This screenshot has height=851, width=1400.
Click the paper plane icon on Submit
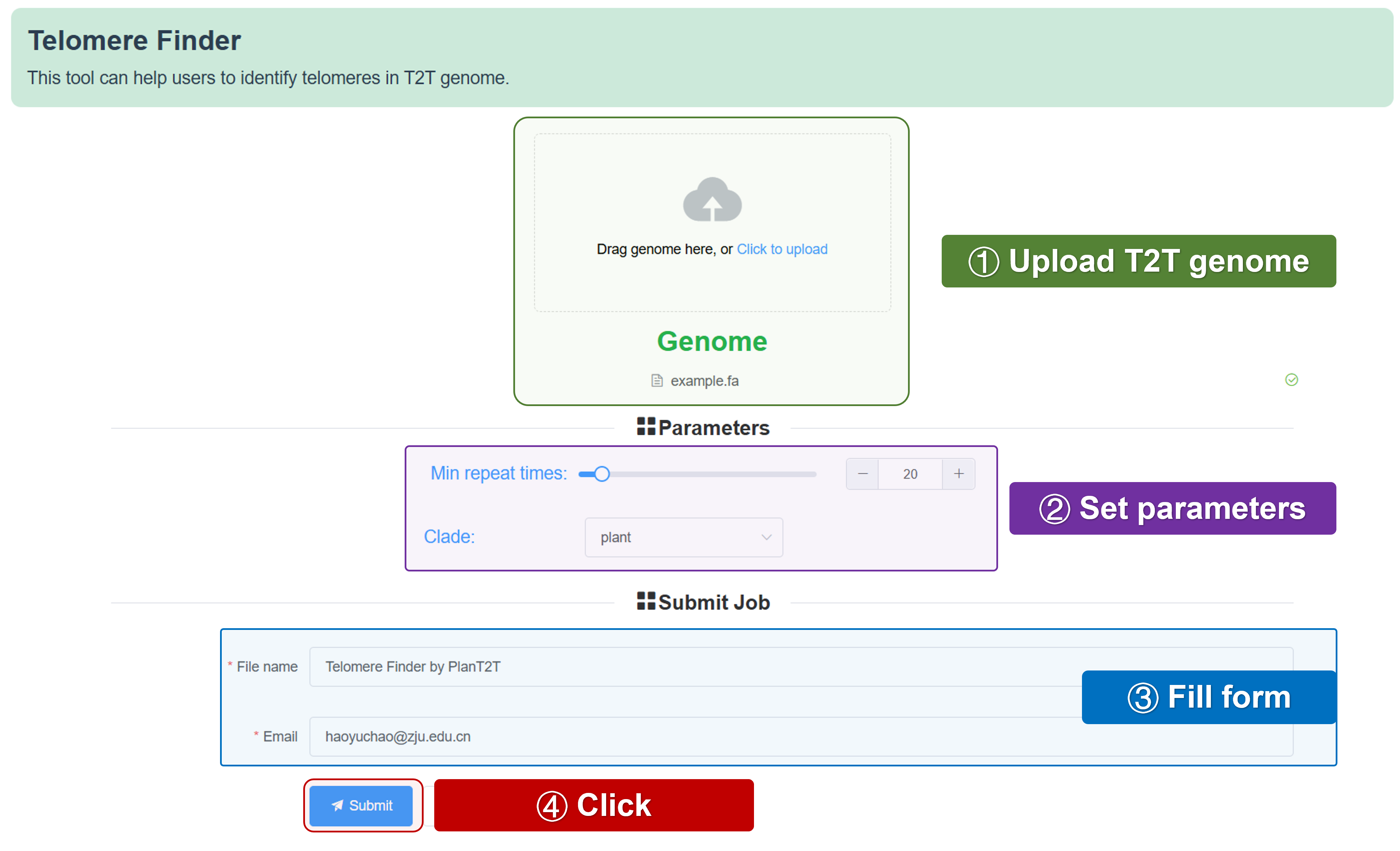[338, 805]
